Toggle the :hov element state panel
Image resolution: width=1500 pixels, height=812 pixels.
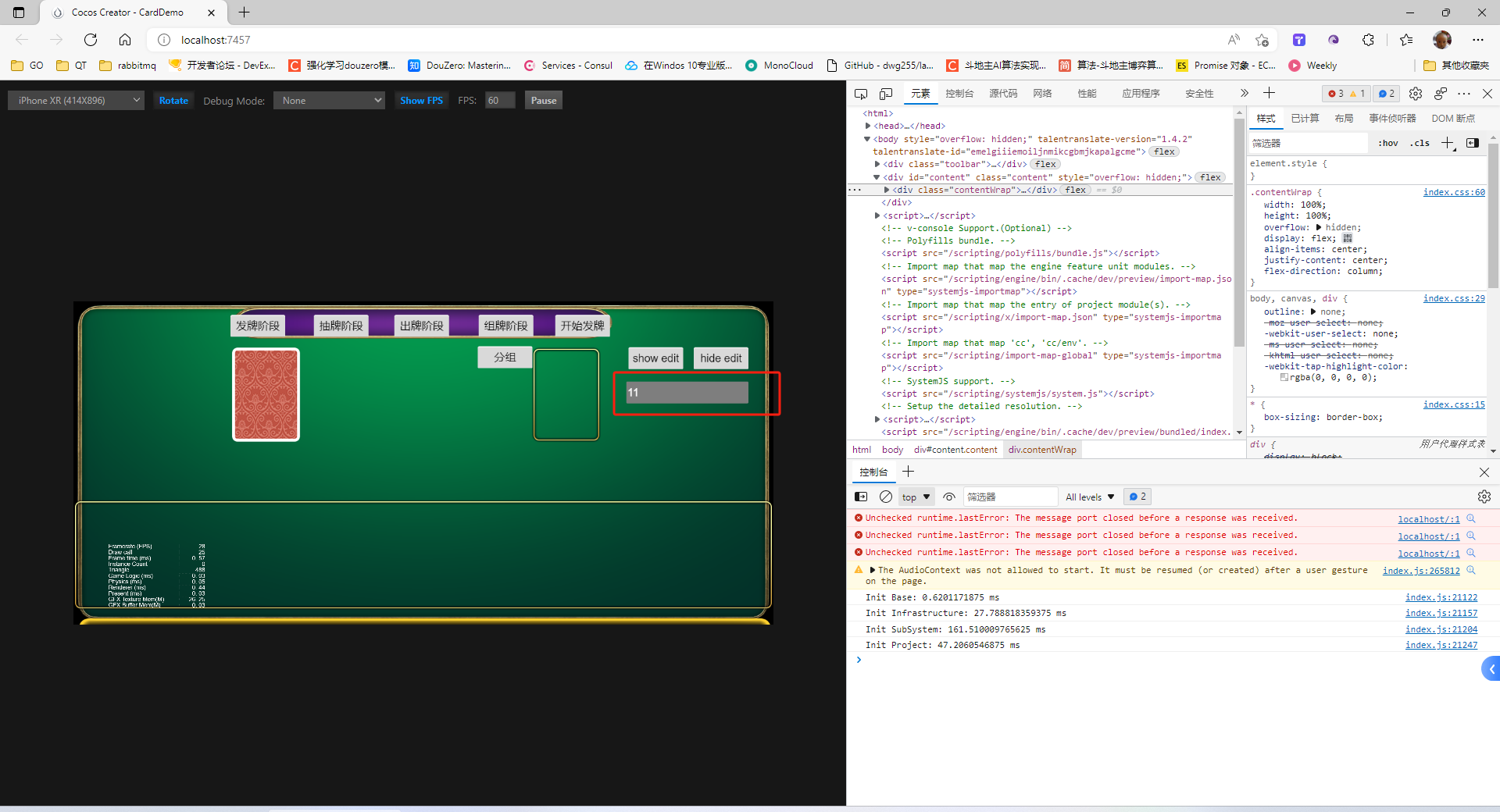coord(1387,143)
